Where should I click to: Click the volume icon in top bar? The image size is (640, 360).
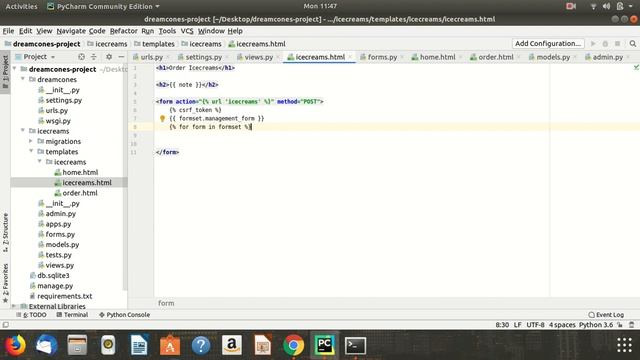pos(607,6)
